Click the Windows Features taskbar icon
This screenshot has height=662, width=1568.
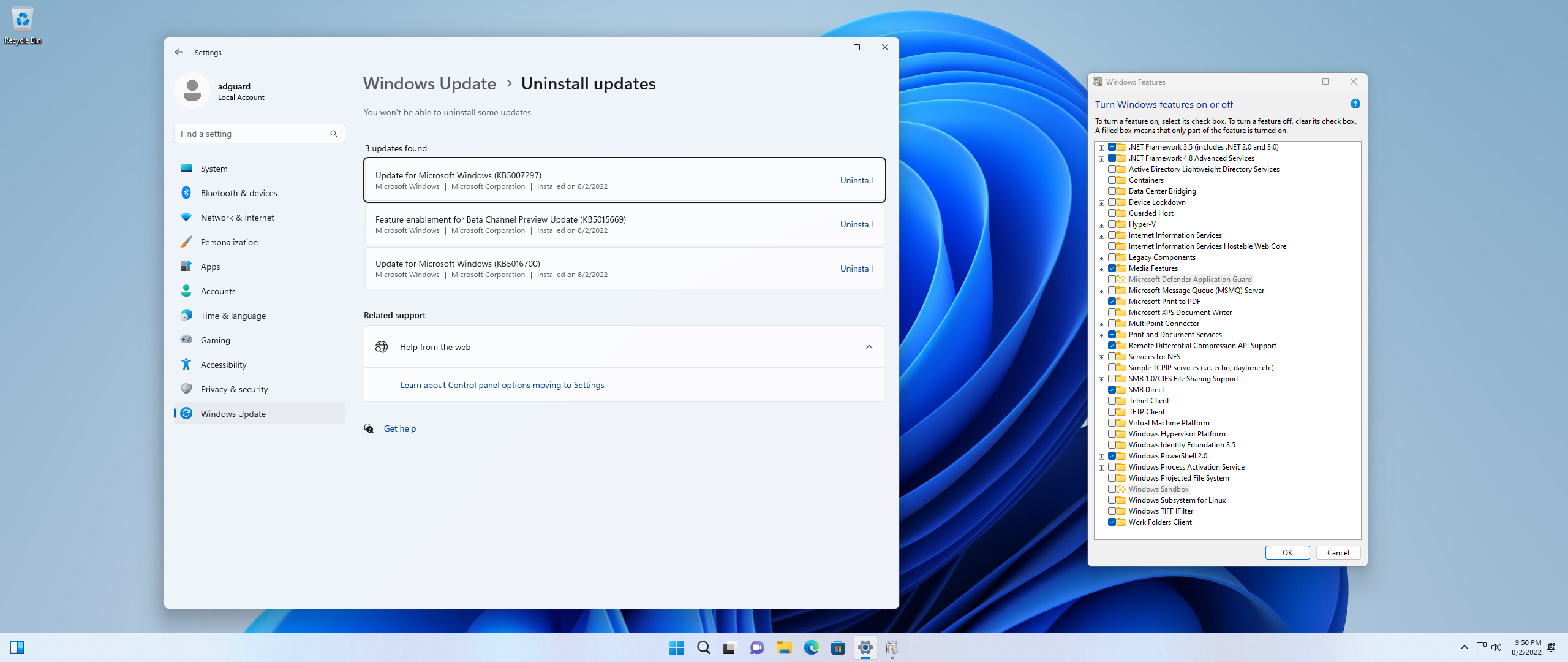(892, 647)
